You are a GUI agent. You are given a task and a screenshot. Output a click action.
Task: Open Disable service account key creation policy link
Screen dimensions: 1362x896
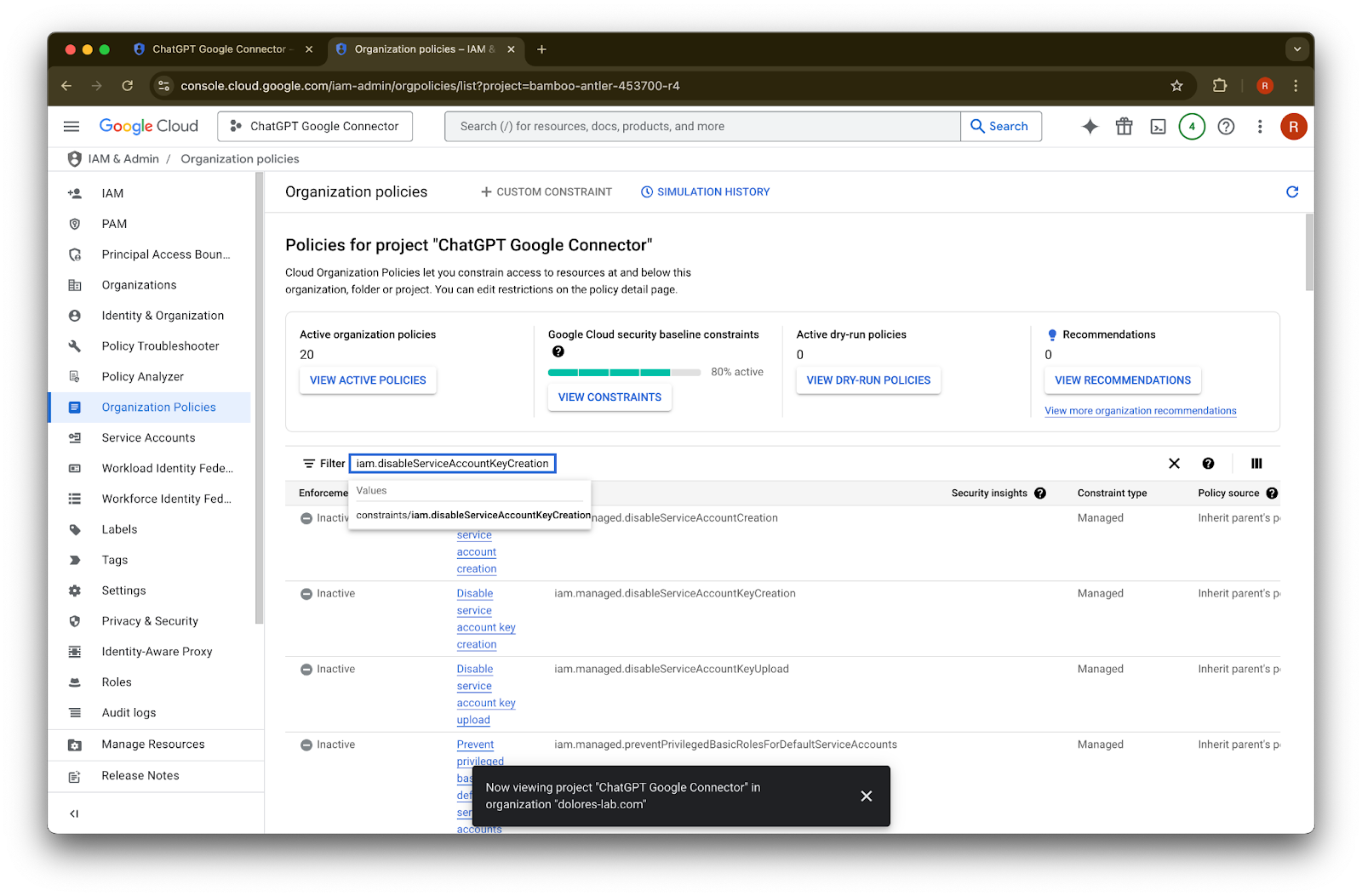point(486,619)
